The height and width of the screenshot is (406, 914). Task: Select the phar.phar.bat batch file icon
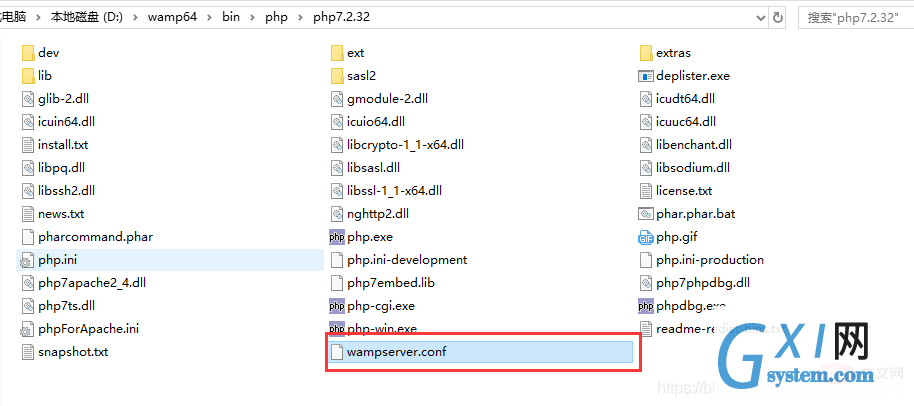[x=646, y=214]
